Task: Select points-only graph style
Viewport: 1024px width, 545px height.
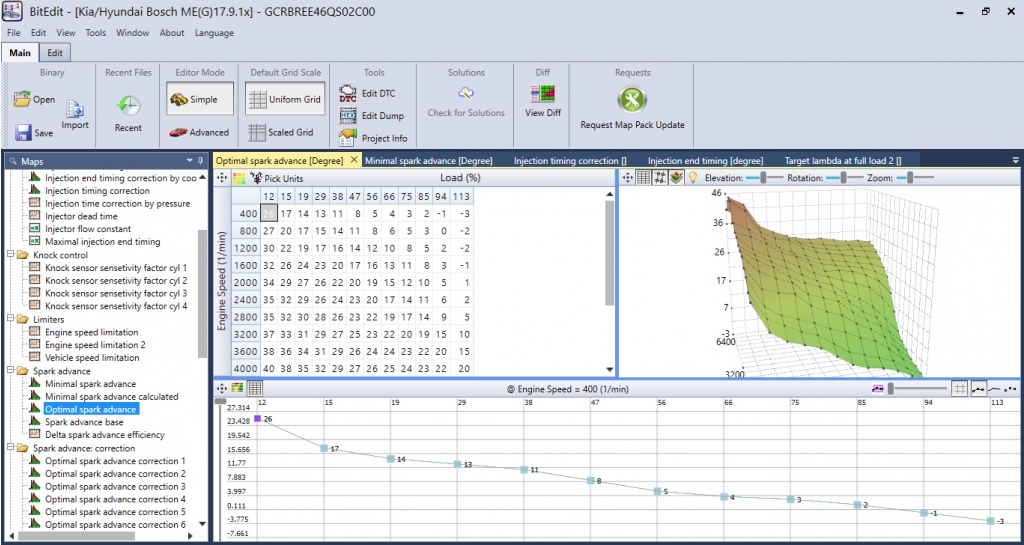Action: pyautogui.click(x=1011, y=388)
